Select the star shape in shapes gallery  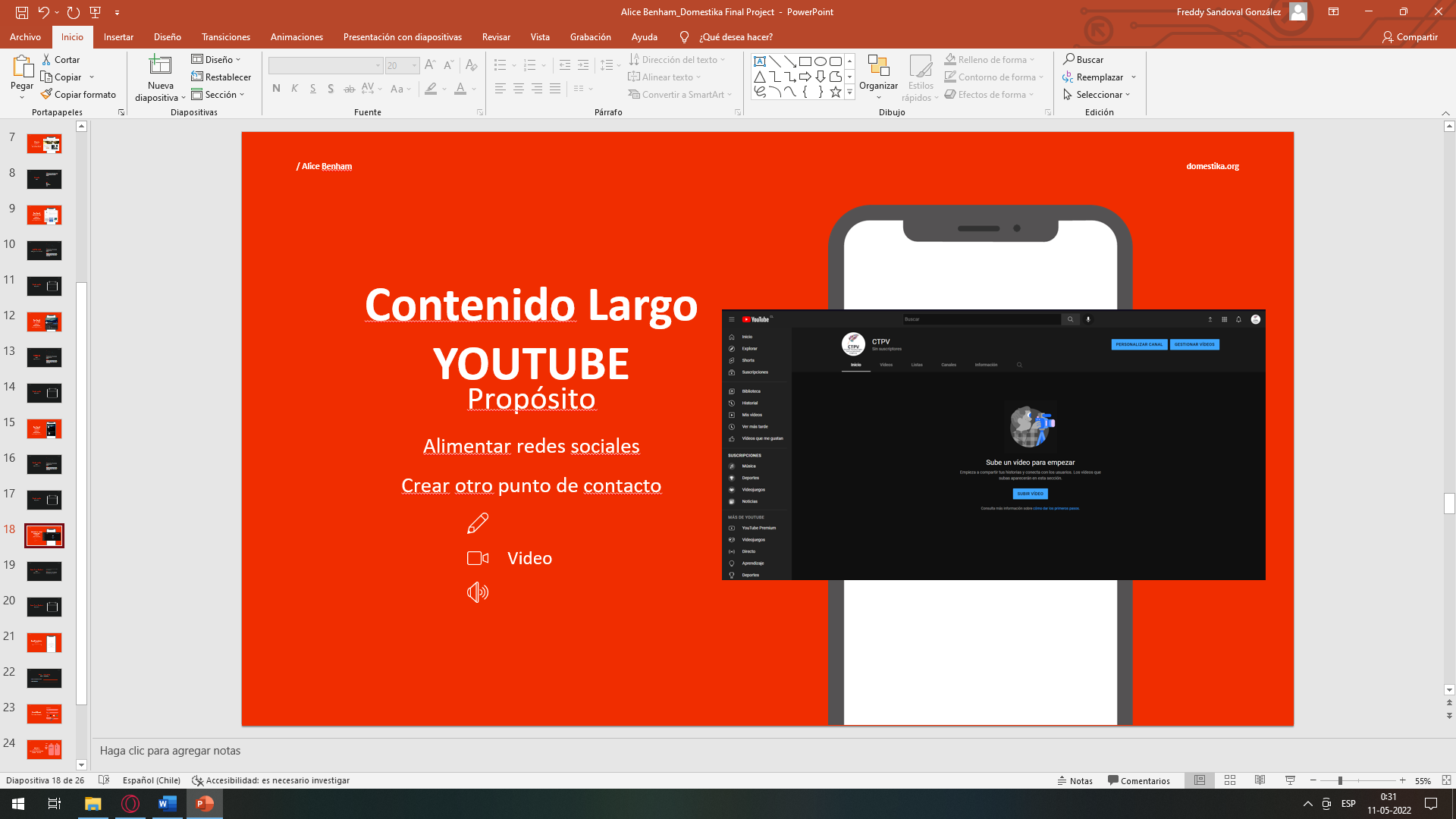pos(835,93)
